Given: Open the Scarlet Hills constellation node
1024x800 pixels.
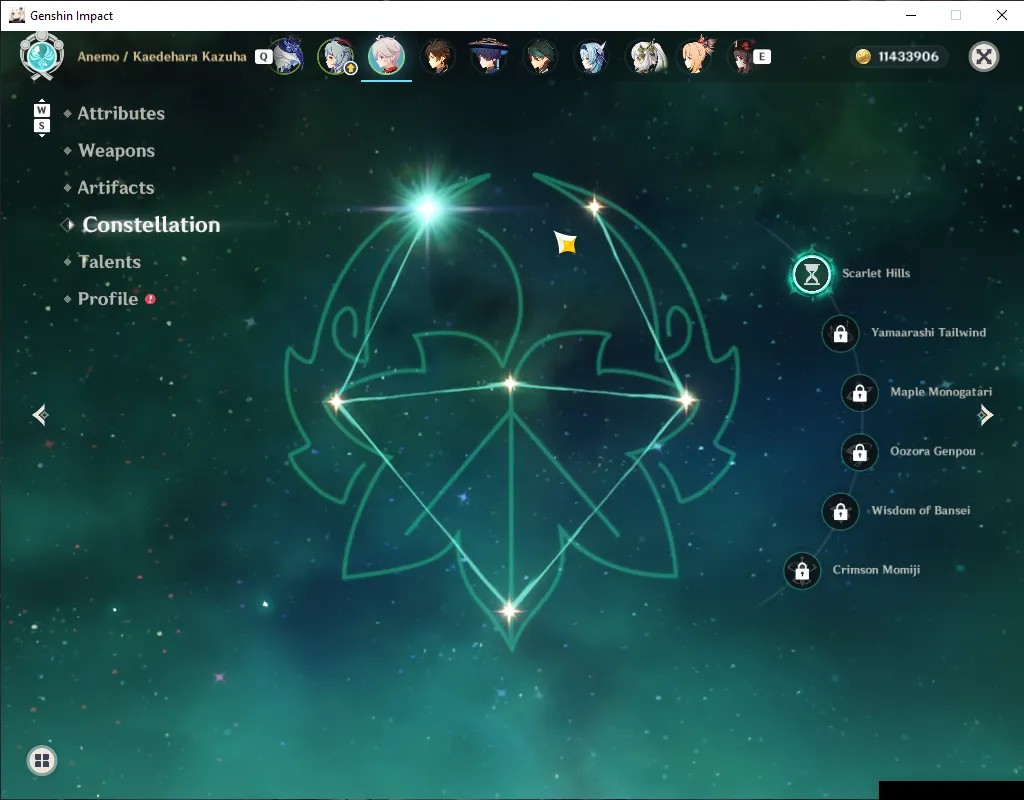Looking at the screenshot, I should (x=812, y=274).
